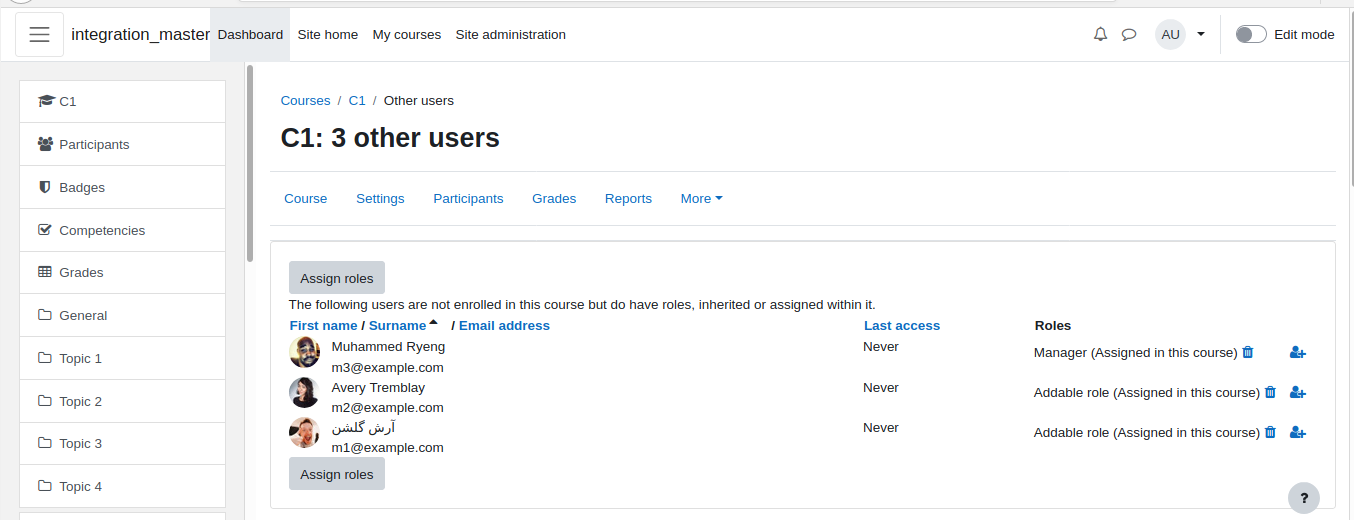Assign role icon for Muhammed Ryeng
Screen dimensions: 1354x520
tap(1298, 352)
